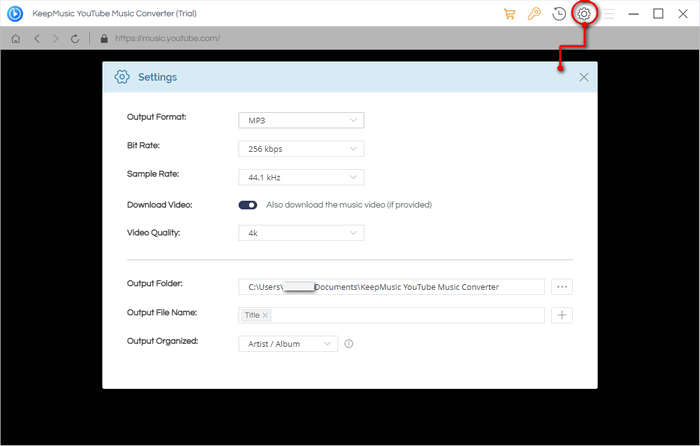Open the conversion history clock icon
This screenshot has height=446, width=700.
pyautogui.click(x=559, y=14)
